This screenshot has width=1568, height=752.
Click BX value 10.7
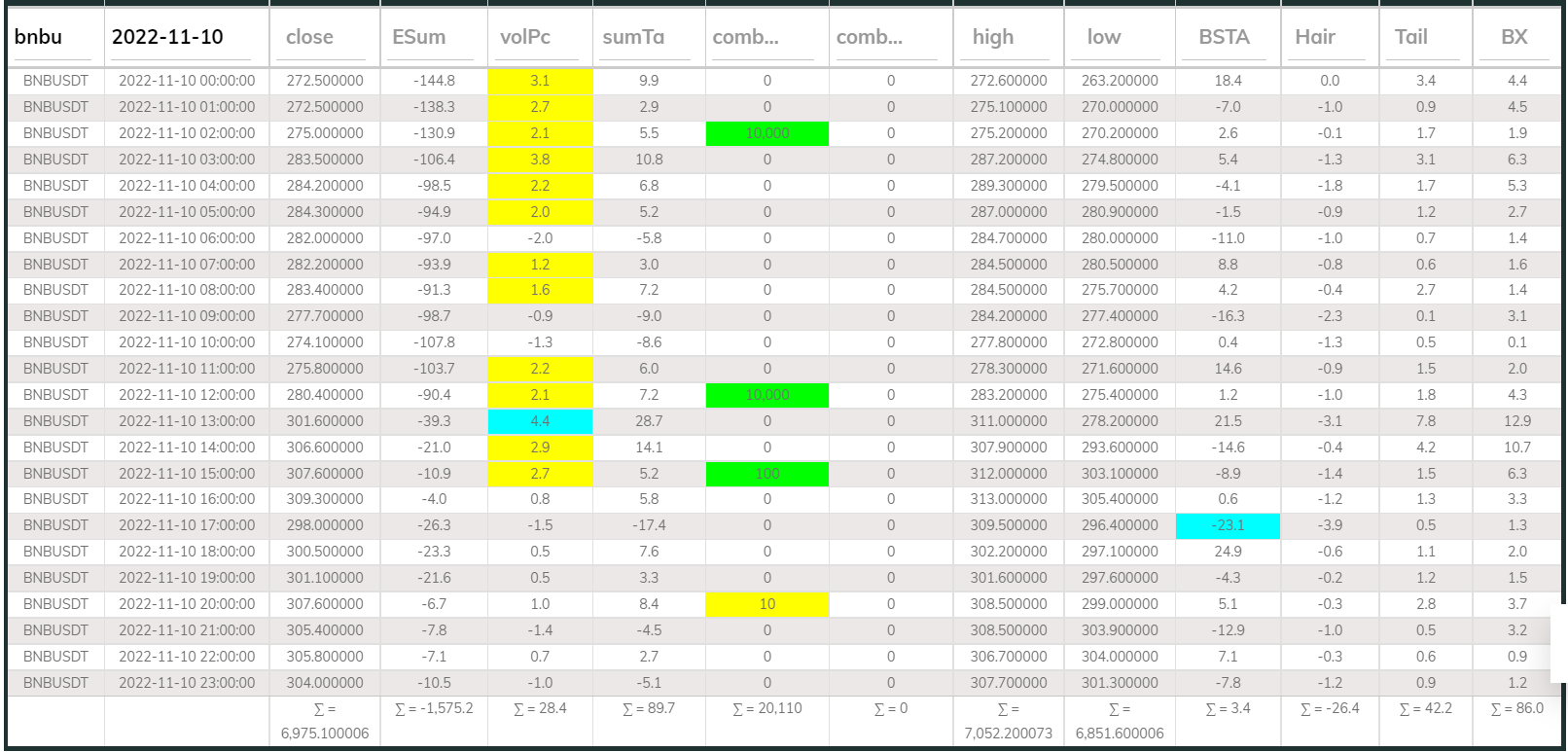click(1517, 448)
